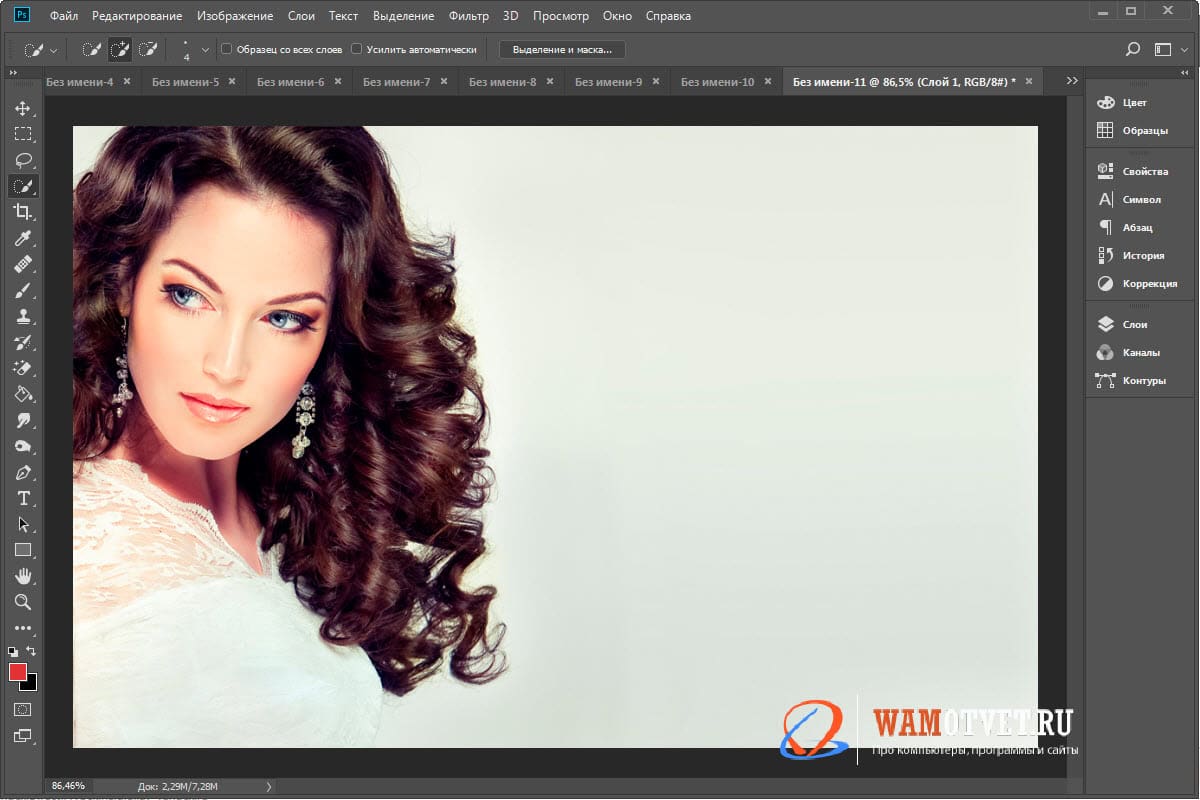Select the Horizontal Type tool

22,498
